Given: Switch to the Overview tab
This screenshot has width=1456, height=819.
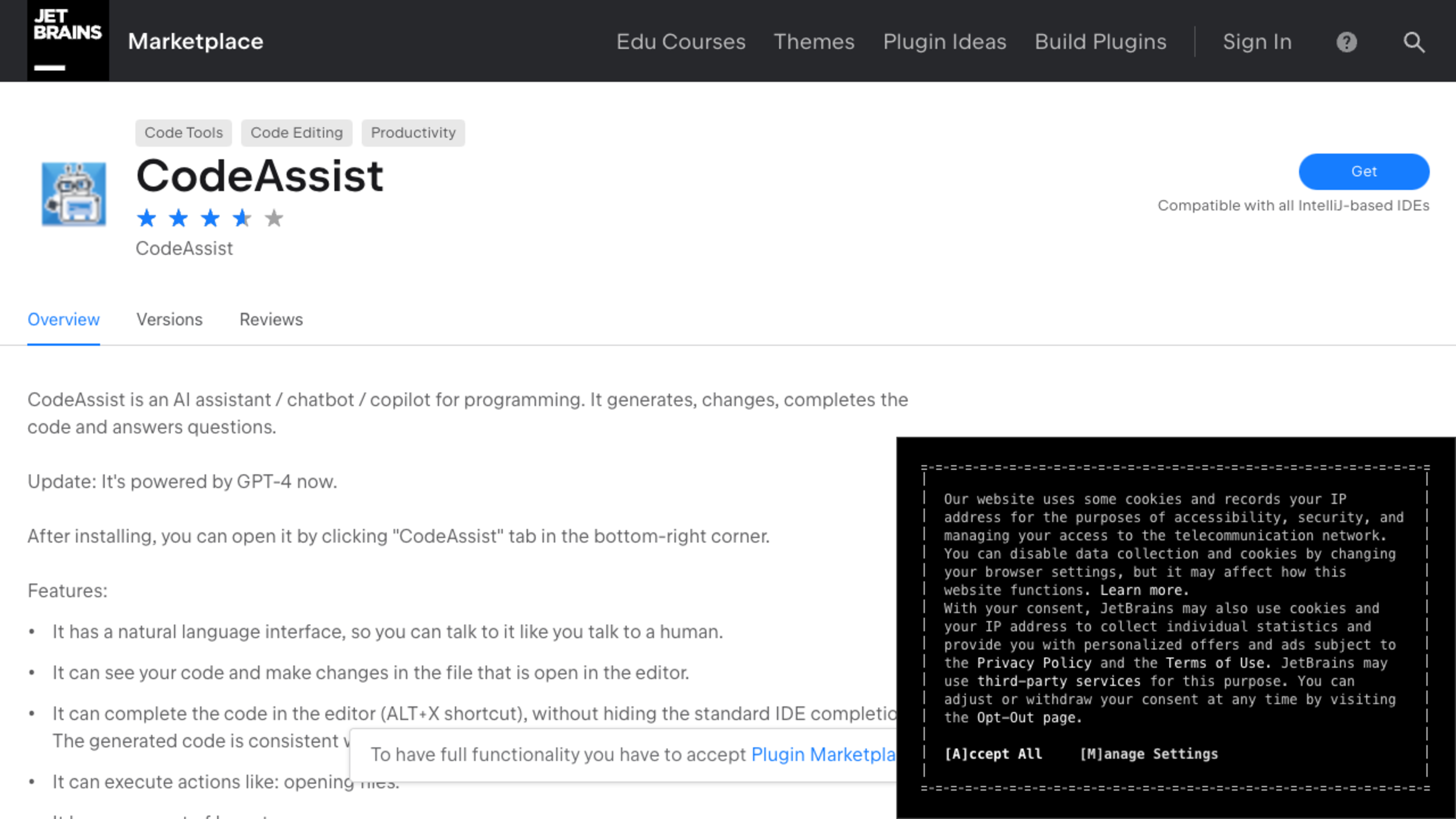Looking at the screenshot, I should [64, 319].
